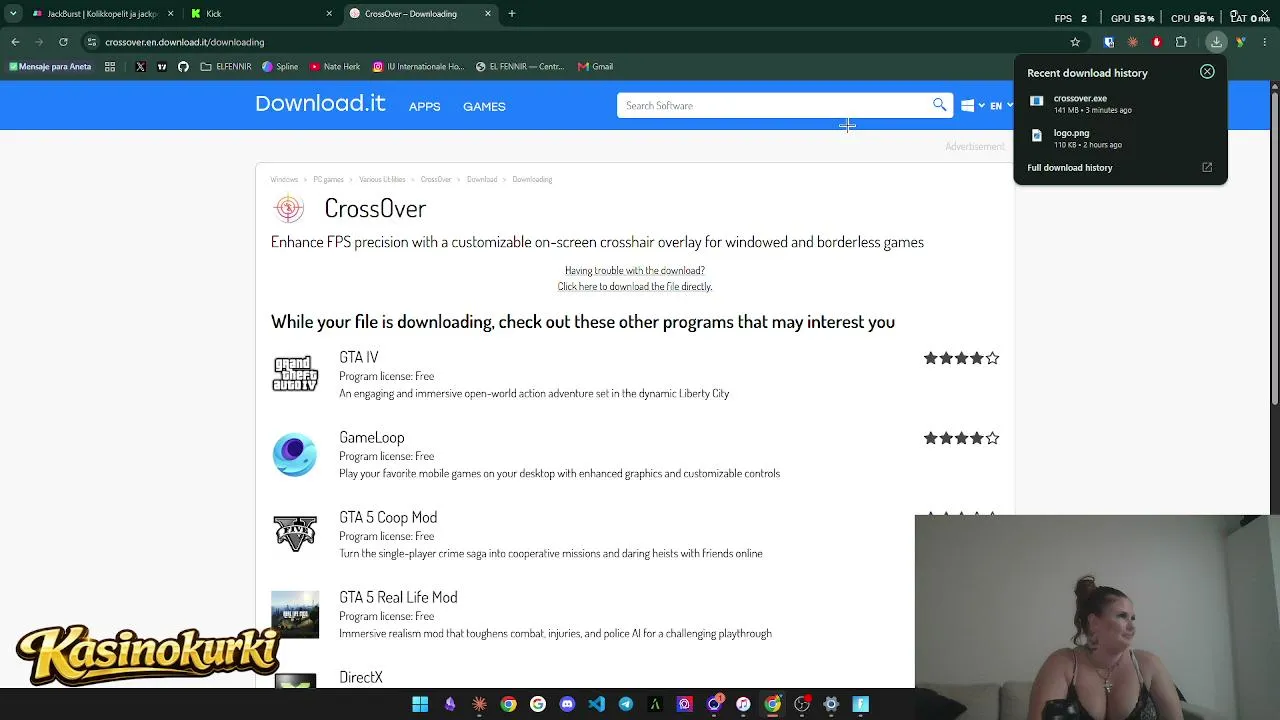Screen dimensions: 1280x720
Task: Open the GameLoop program page
Action: (x=371, y=437)
